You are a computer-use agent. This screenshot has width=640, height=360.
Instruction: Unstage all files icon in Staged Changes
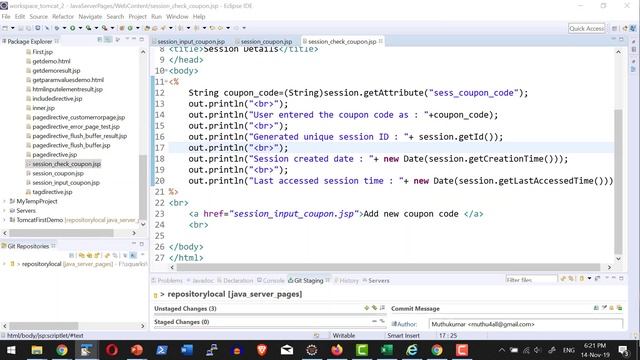click(x=382, y=322)
